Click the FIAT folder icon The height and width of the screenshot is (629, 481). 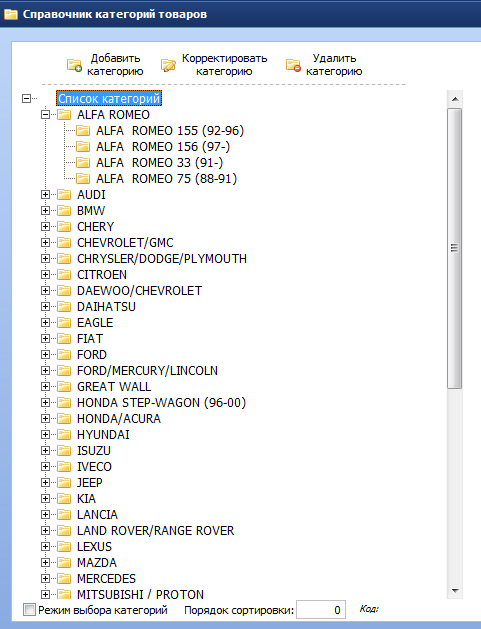point(64,339)
